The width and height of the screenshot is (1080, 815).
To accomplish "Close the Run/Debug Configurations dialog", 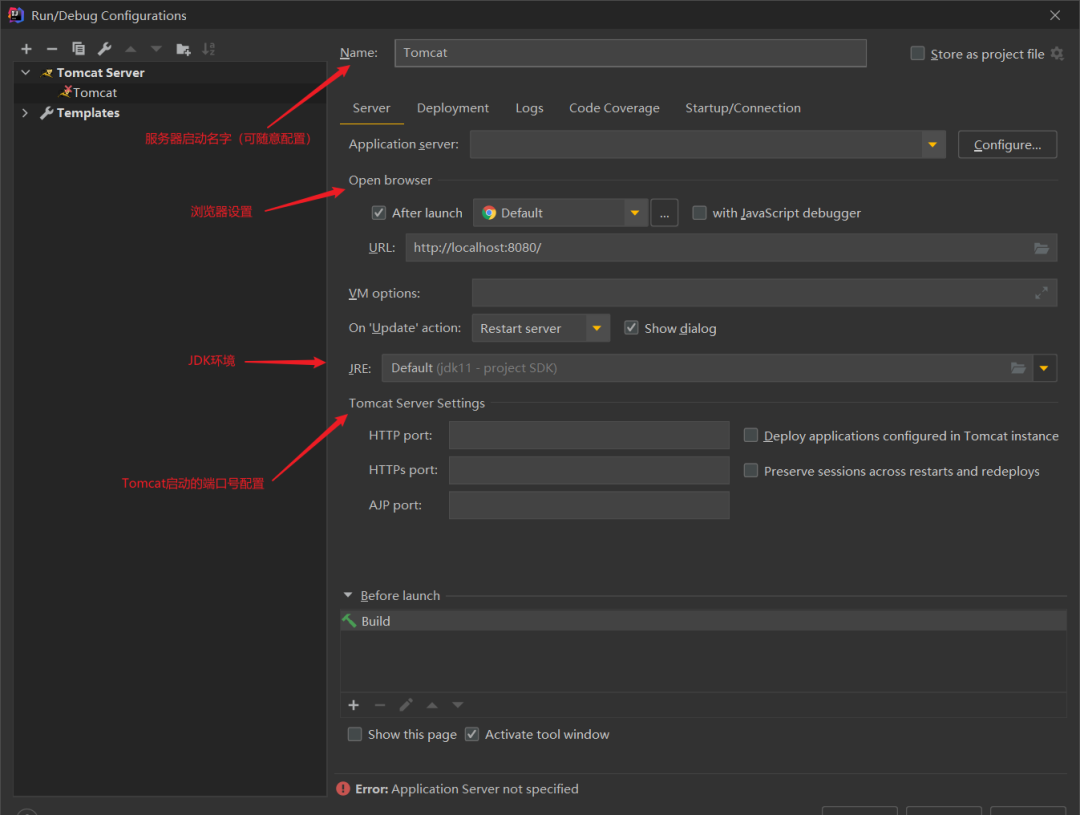I will coord(1055,15).
